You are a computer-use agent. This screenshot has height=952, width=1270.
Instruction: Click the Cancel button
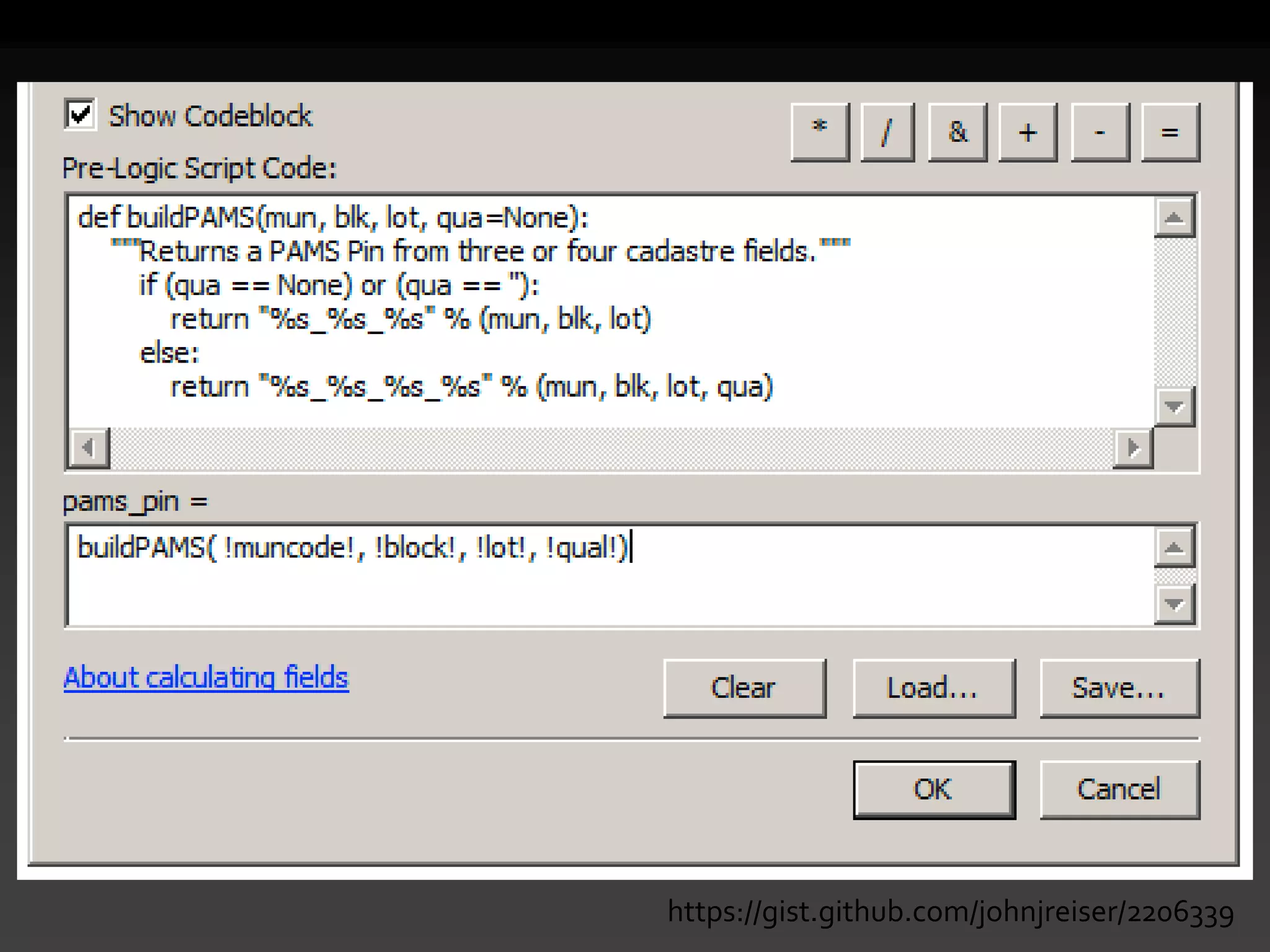[x=1119, y=789]
